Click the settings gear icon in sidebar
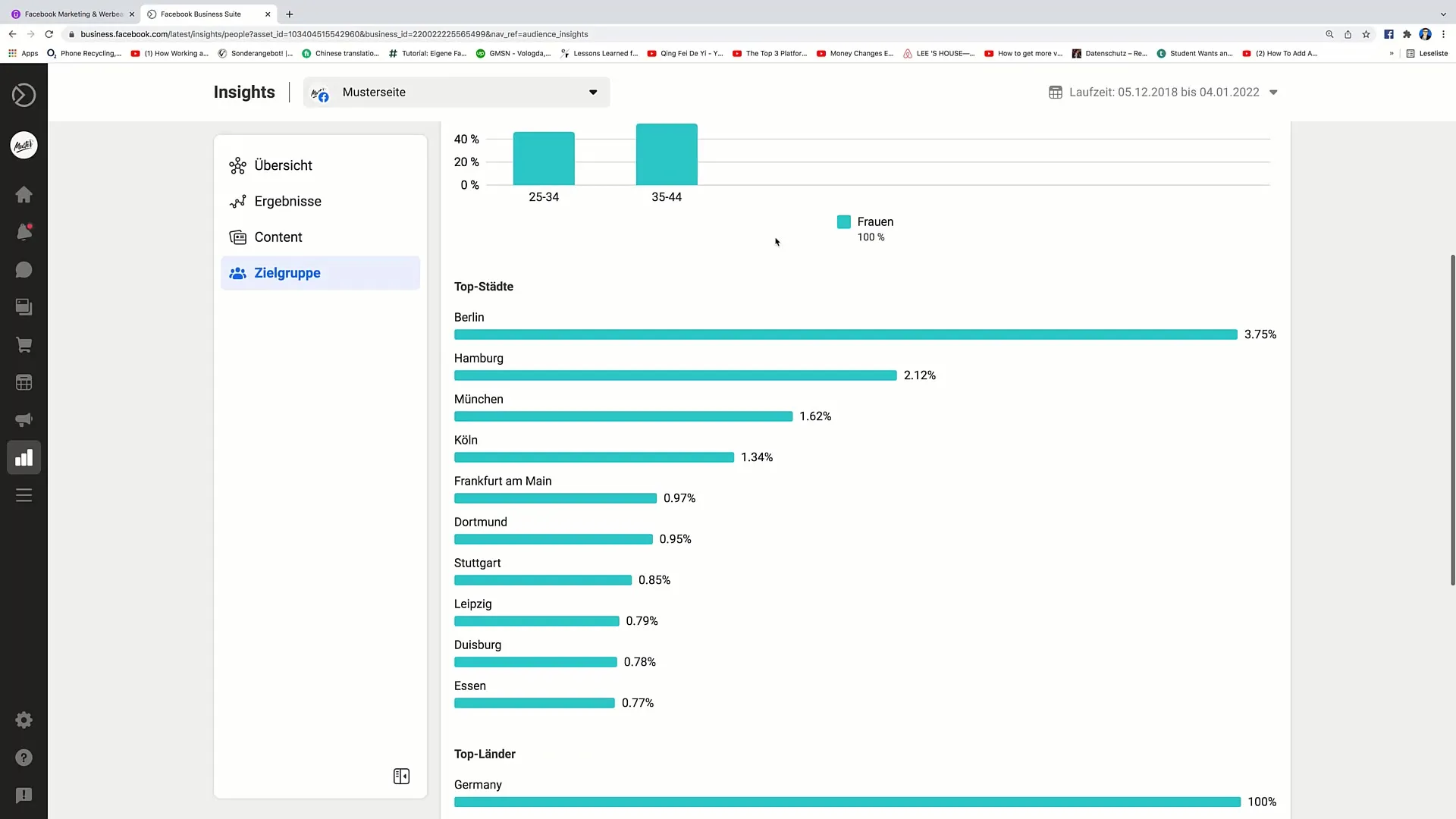 tap(24, 720)
